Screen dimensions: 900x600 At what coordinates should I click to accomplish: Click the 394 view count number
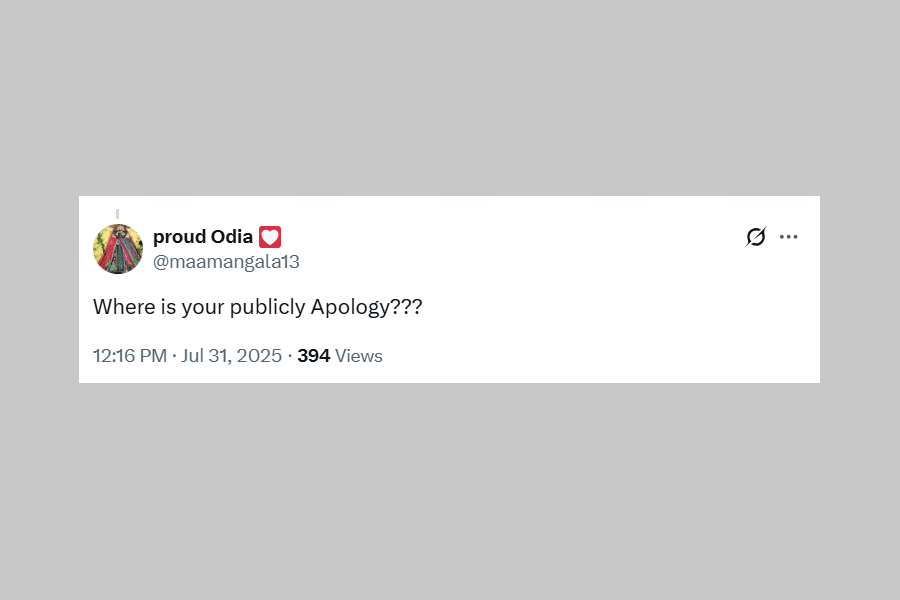click(x=313, y=356)
